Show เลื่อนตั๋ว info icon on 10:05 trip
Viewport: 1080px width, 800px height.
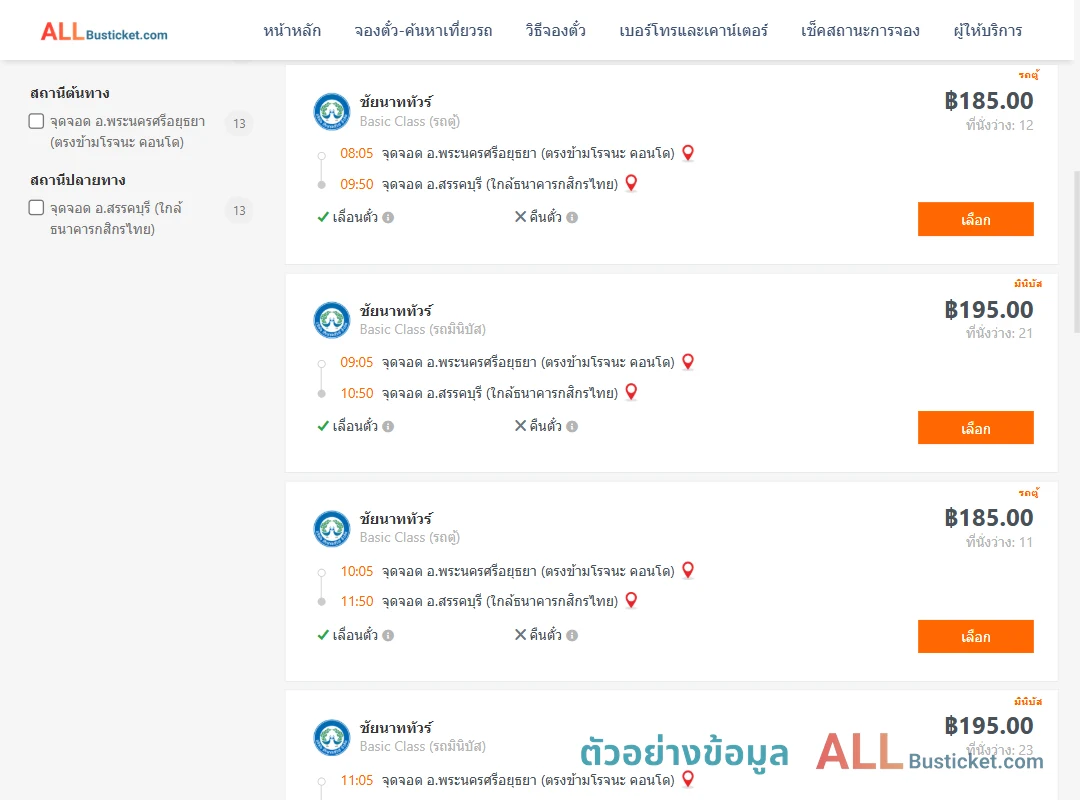pyautogui.click(x=388, y=635)
